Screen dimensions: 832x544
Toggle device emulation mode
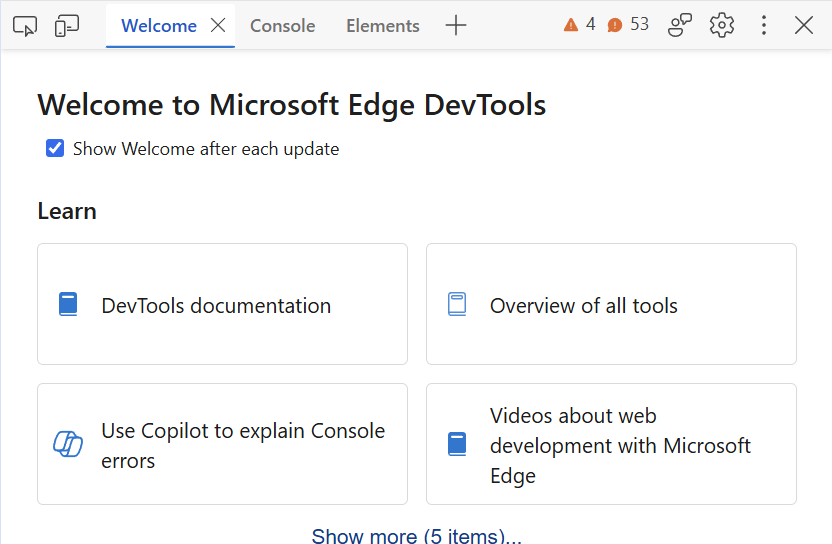(67, 25)
